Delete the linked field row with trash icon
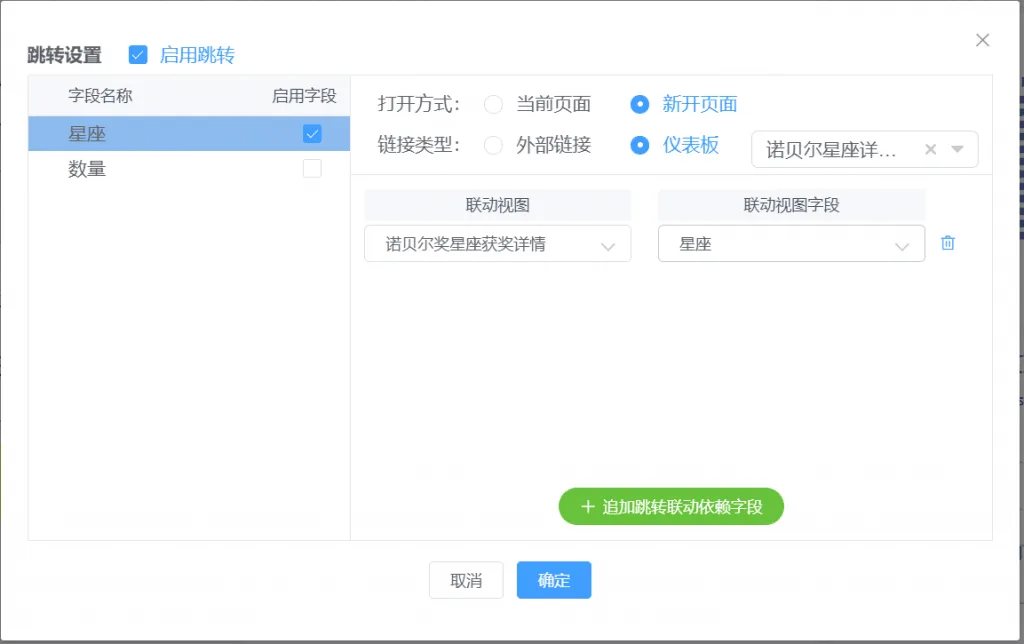This screenshot has height=644, width=1024. coord(948,243)
